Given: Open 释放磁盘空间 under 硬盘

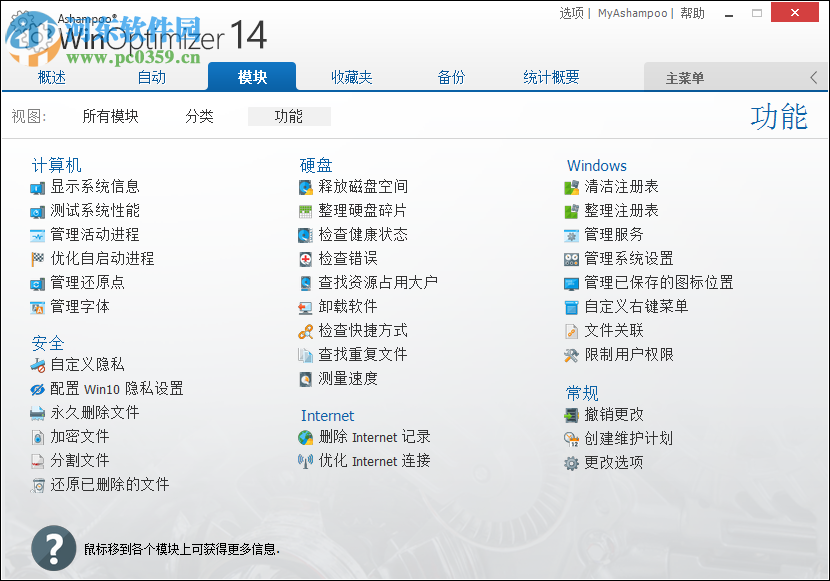Looking at the screenshot, I should (361, 186).
